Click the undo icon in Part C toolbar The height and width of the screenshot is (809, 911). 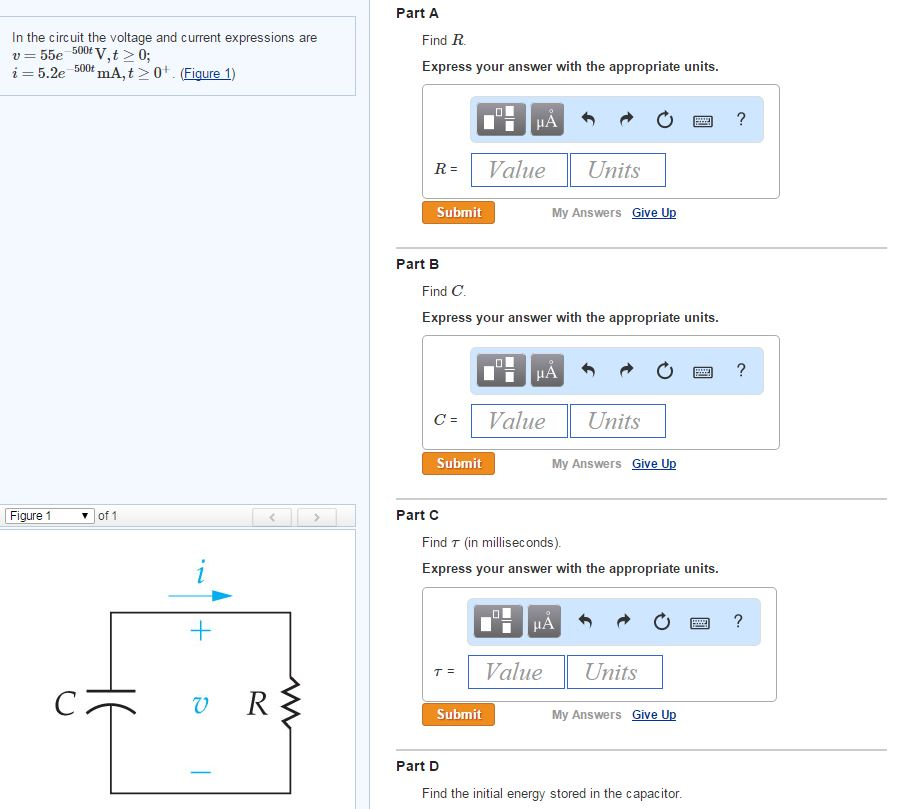tap(588, 621)
